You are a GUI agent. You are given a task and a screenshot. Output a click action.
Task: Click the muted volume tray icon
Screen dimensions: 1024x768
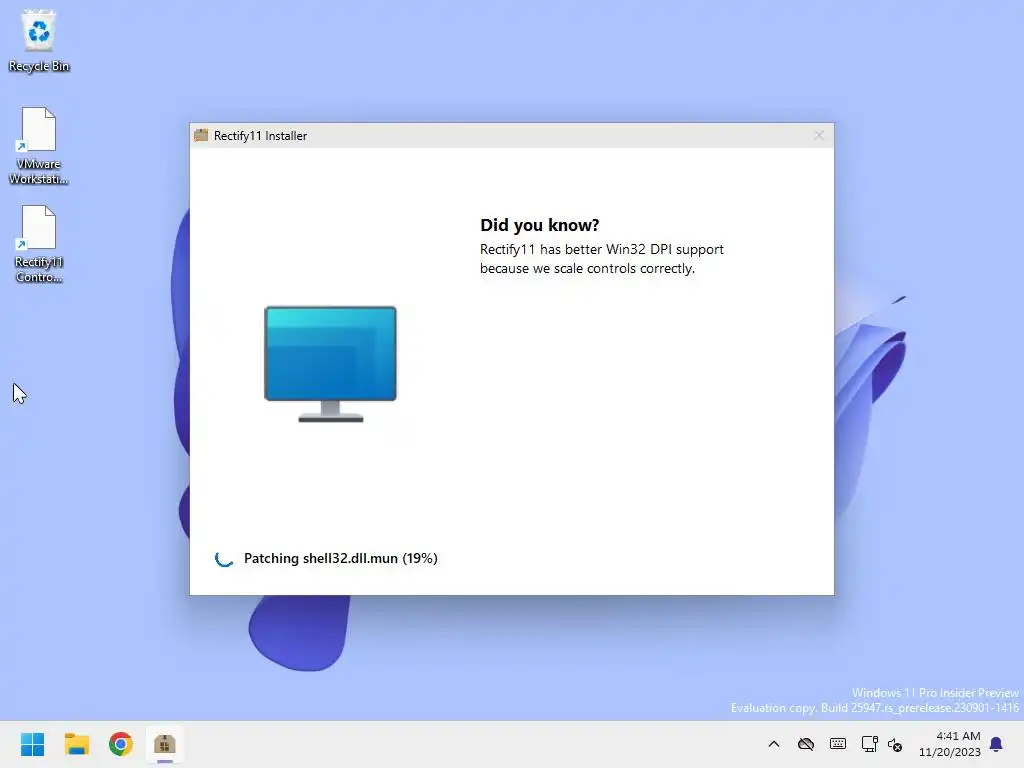click(895, 744)
